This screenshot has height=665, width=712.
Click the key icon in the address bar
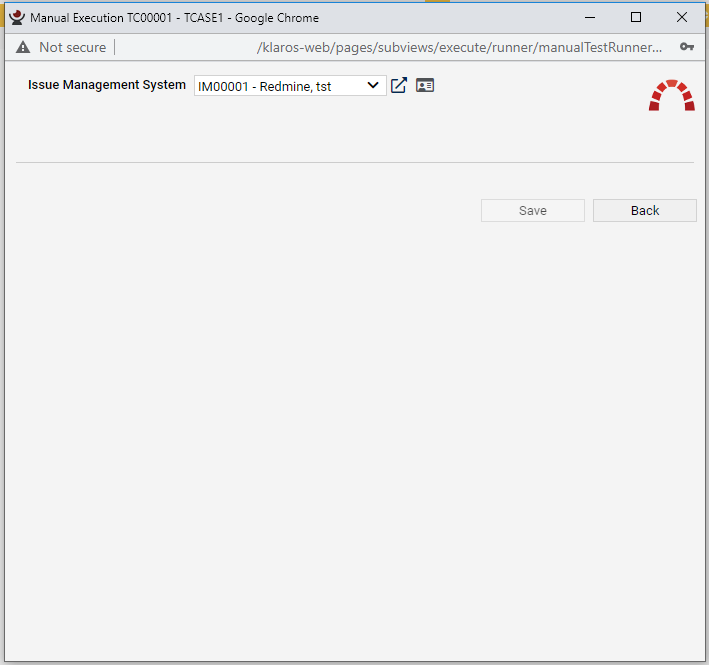tap(687, 47)
